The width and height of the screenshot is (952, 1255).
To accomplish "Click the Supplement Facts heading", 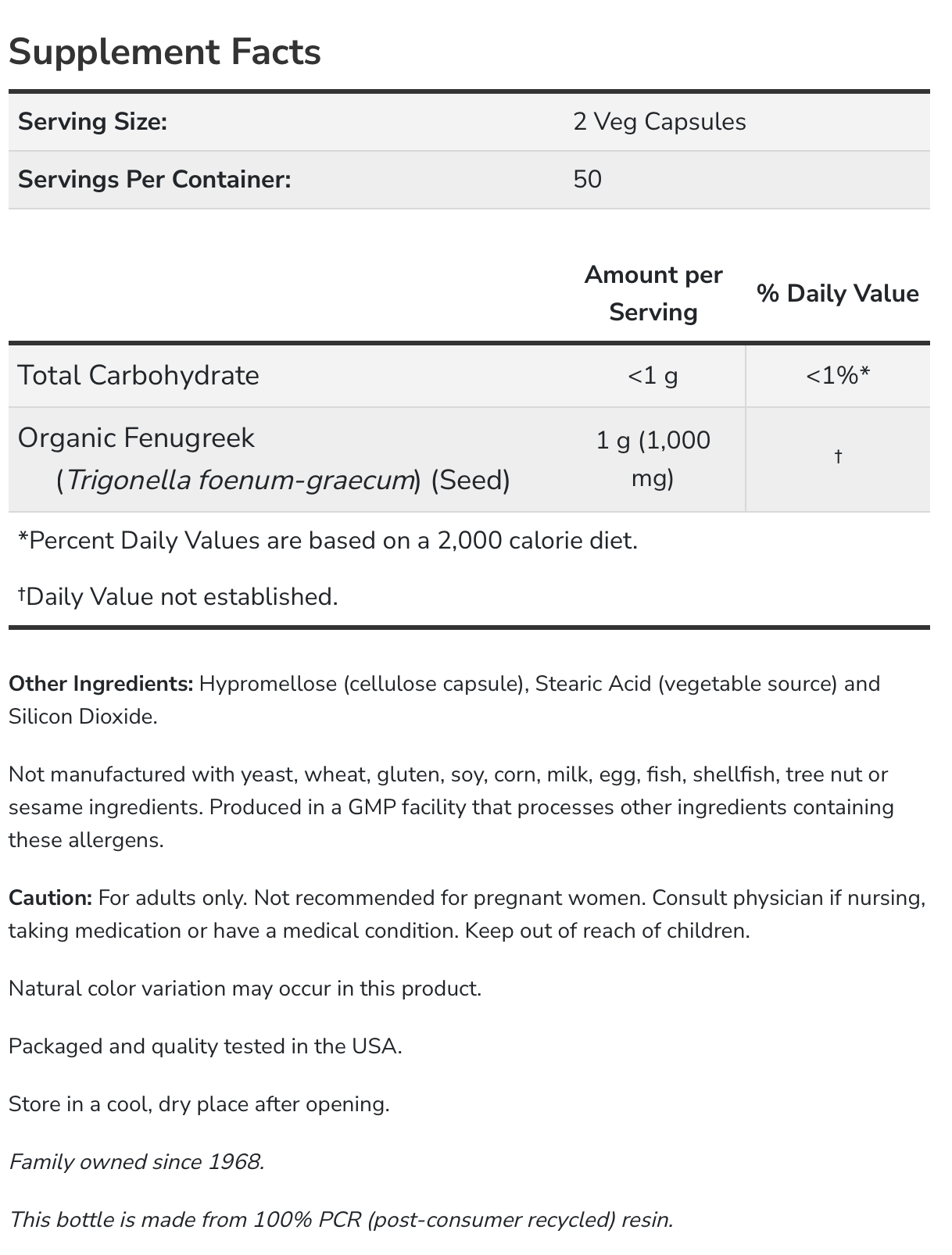I will 165,52.
